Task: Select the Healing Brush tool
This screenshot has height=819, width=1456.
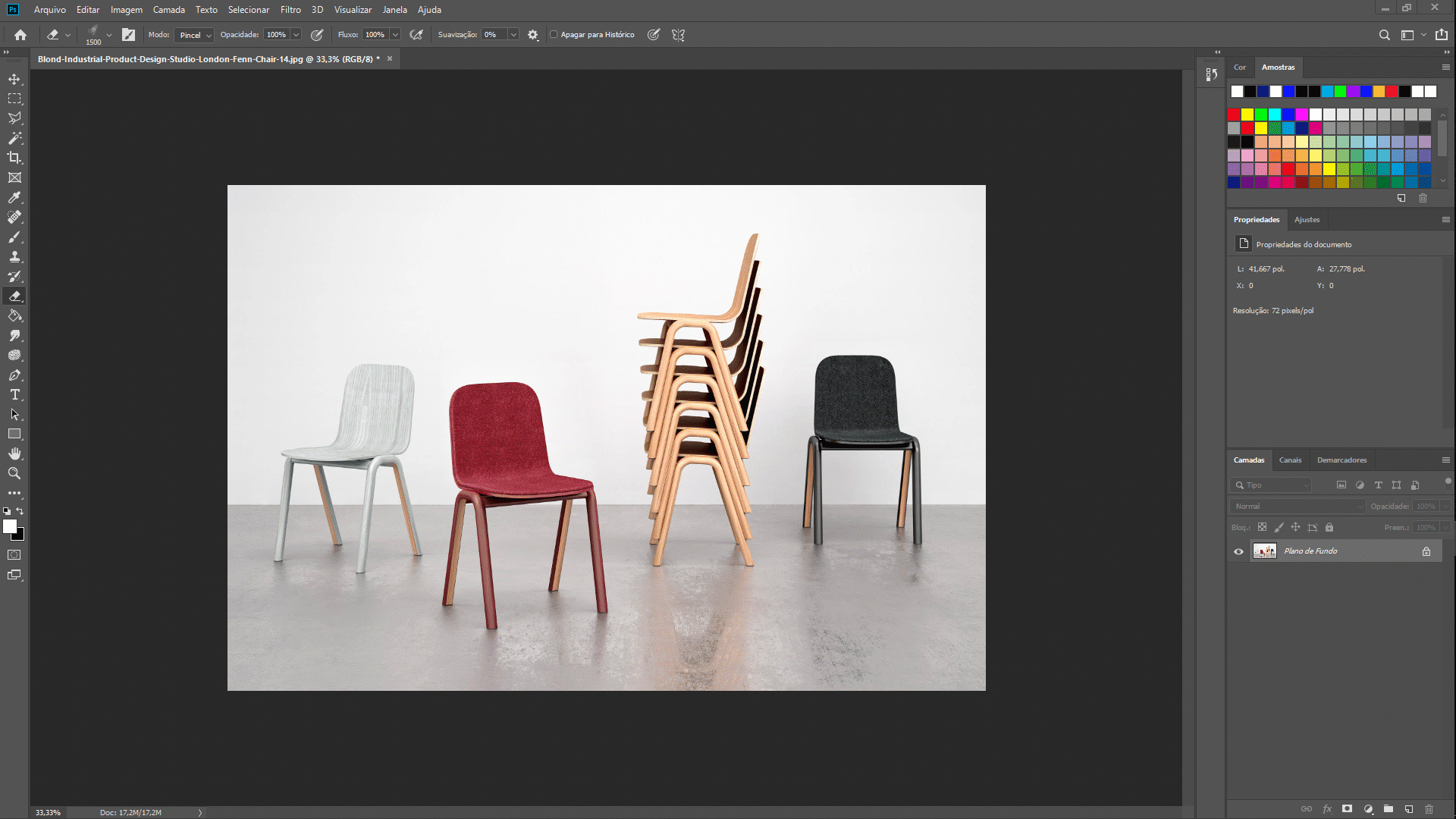Action: tap(14, 217)
